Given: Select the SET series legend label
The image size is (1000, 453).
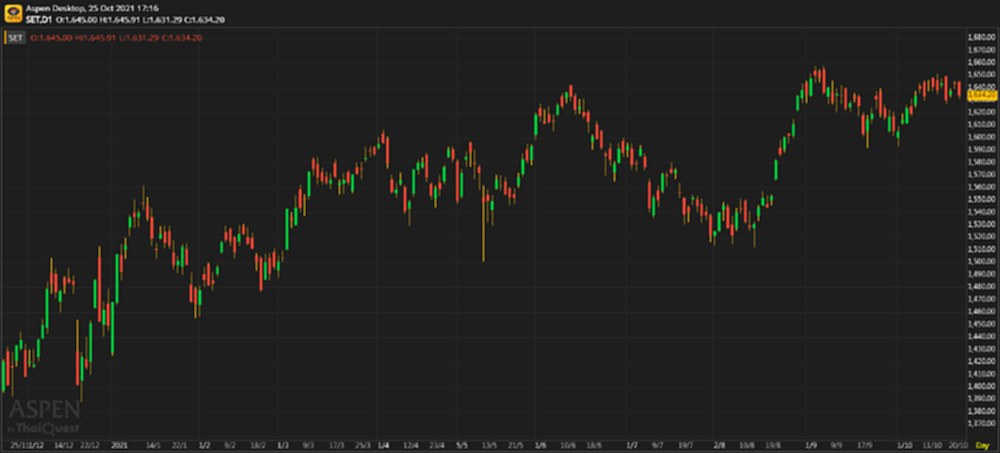Looking at the screenshot, I should click(16, 38).
